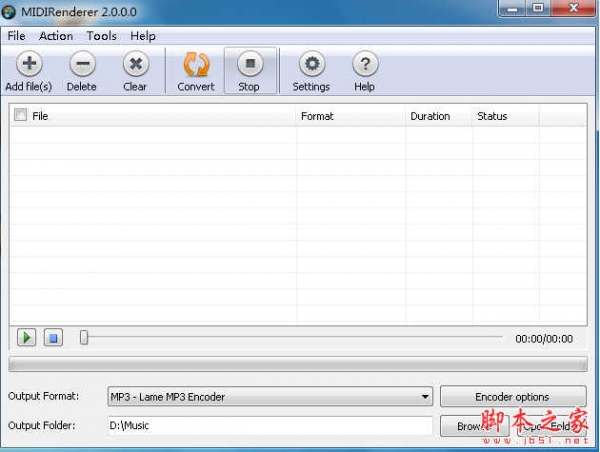The image size is (600, 452).
Task: Toggle the select-all checkbox in File header
Action: (x=20, y=115)
